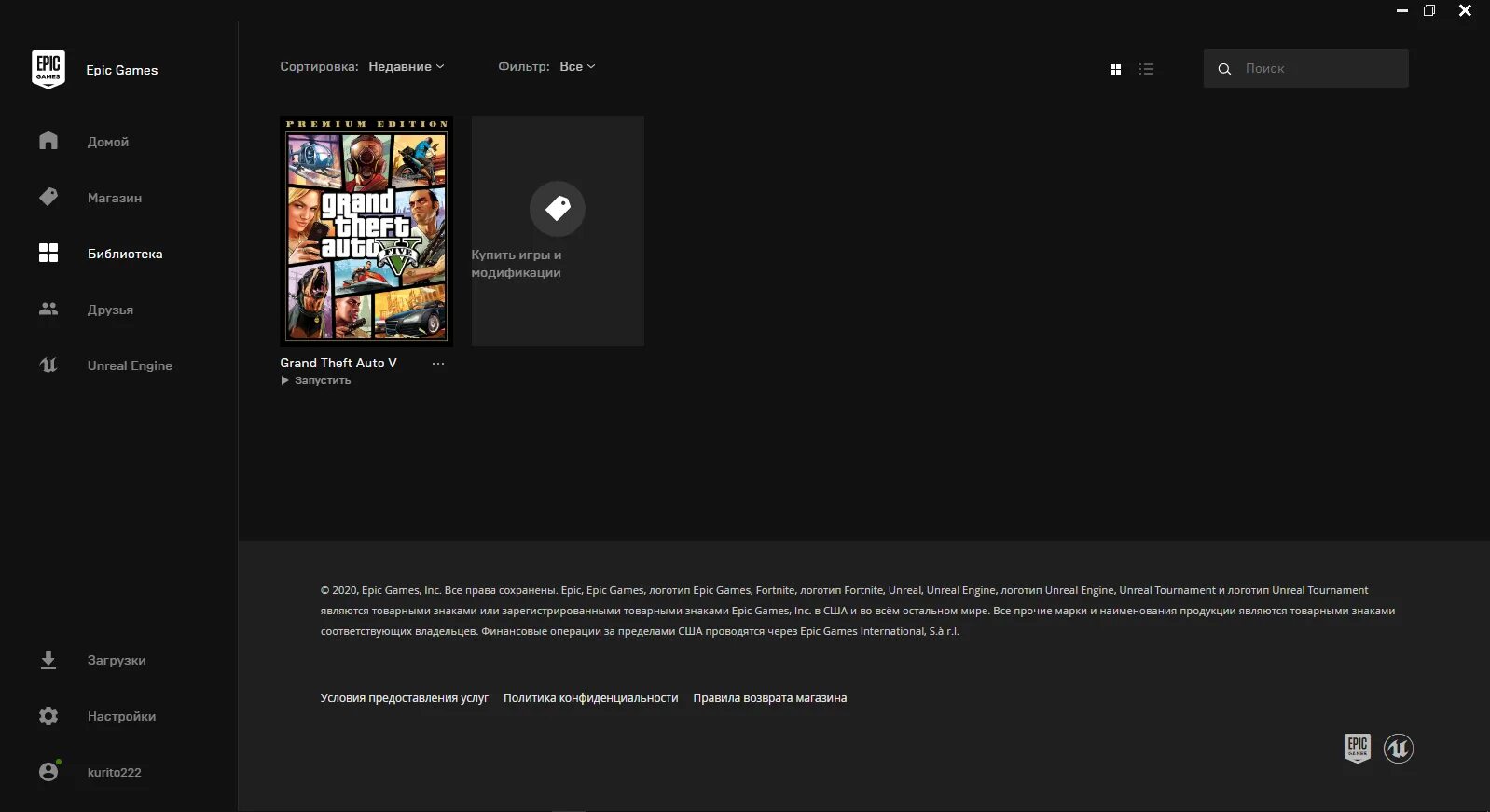This screenshot has height=812, width=1490.
Task: Click the Магазин price tag icon
Action: 48,197
